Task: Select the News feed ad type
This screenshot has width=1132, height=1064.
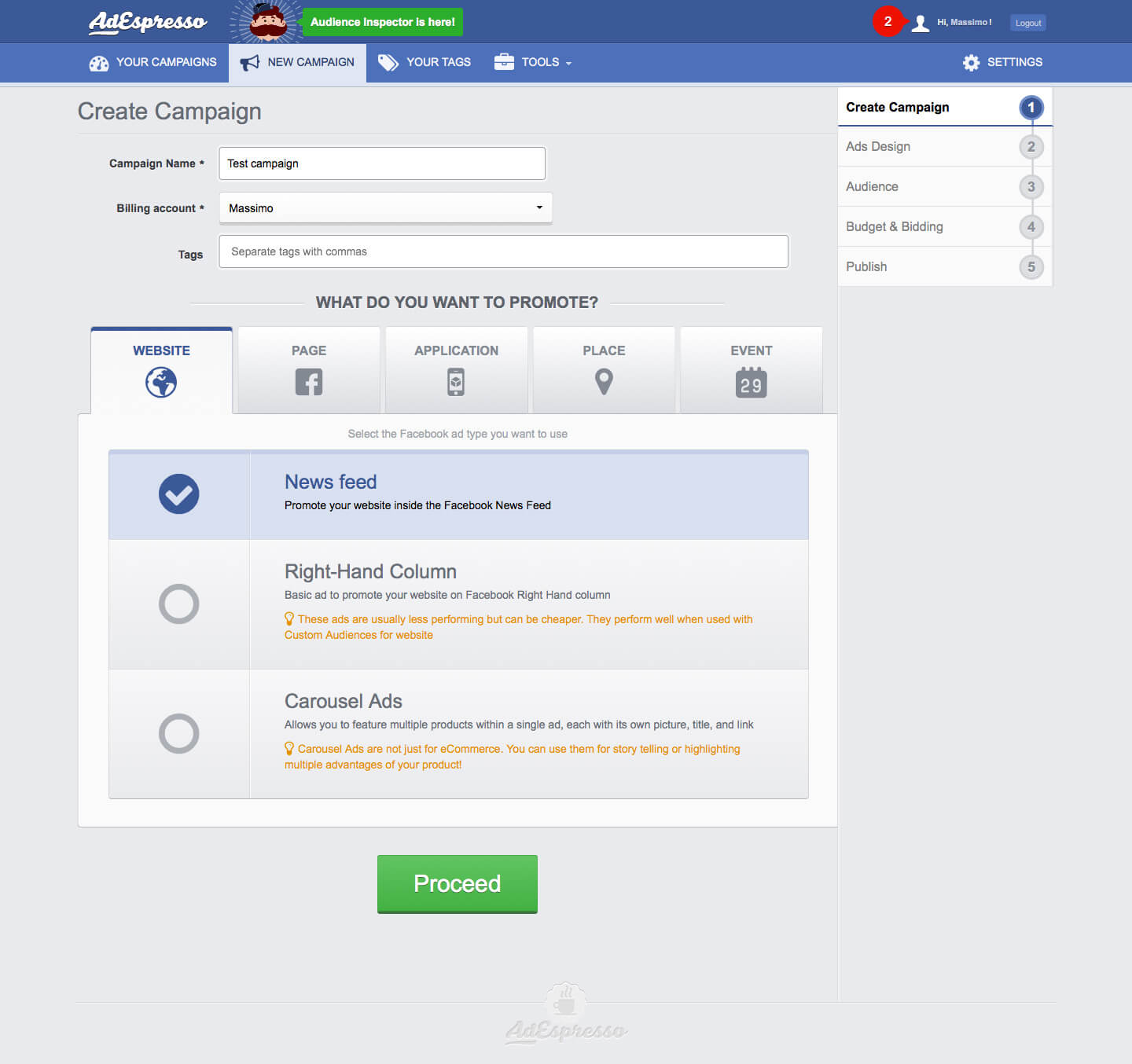Action: pyautogui.click(x=179, y=494)
